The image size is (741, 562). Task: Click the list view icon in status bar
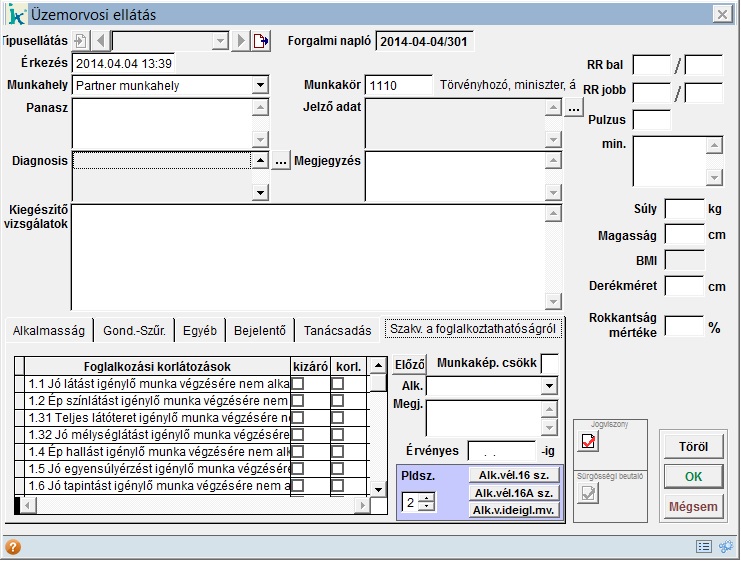[x=703, y=547]
